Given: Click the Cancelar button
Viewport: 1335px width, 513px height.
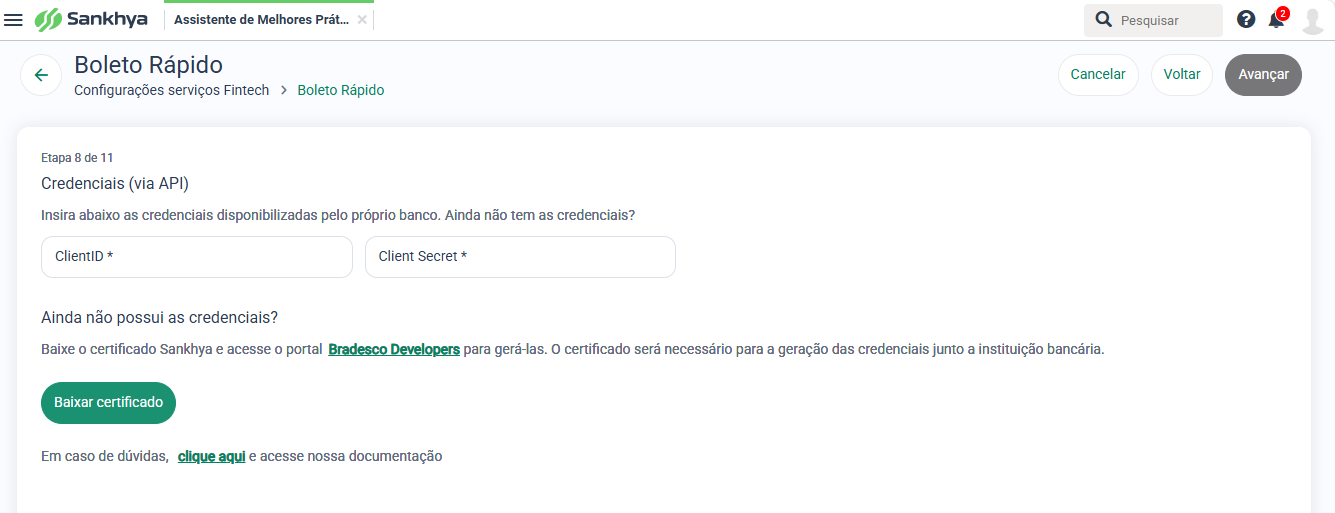Looking at the screenshot, I should click(x=1098, y=75).
